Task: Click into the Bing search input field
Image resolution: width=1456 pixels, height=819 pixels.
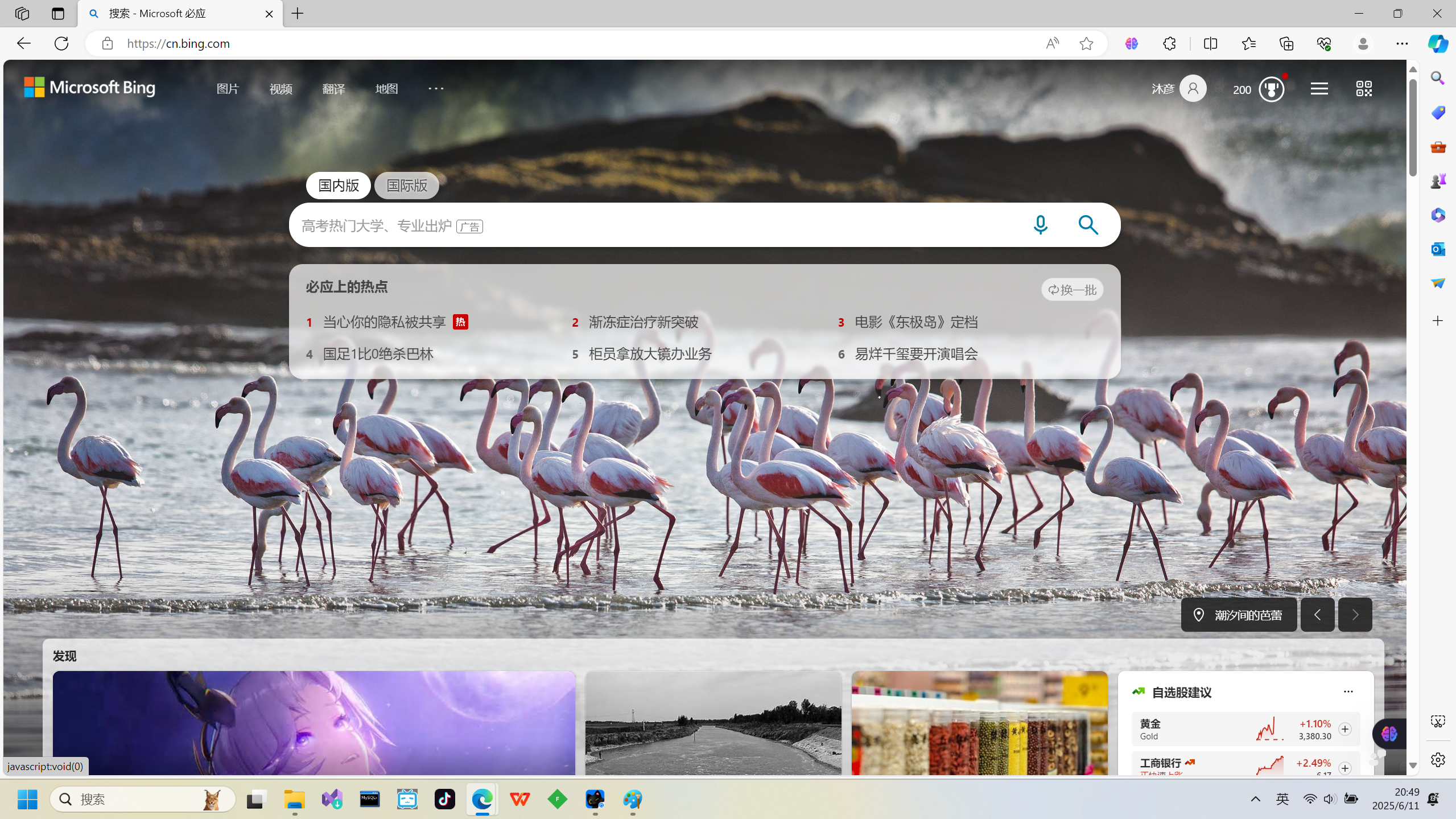Action: coord(654,225)
